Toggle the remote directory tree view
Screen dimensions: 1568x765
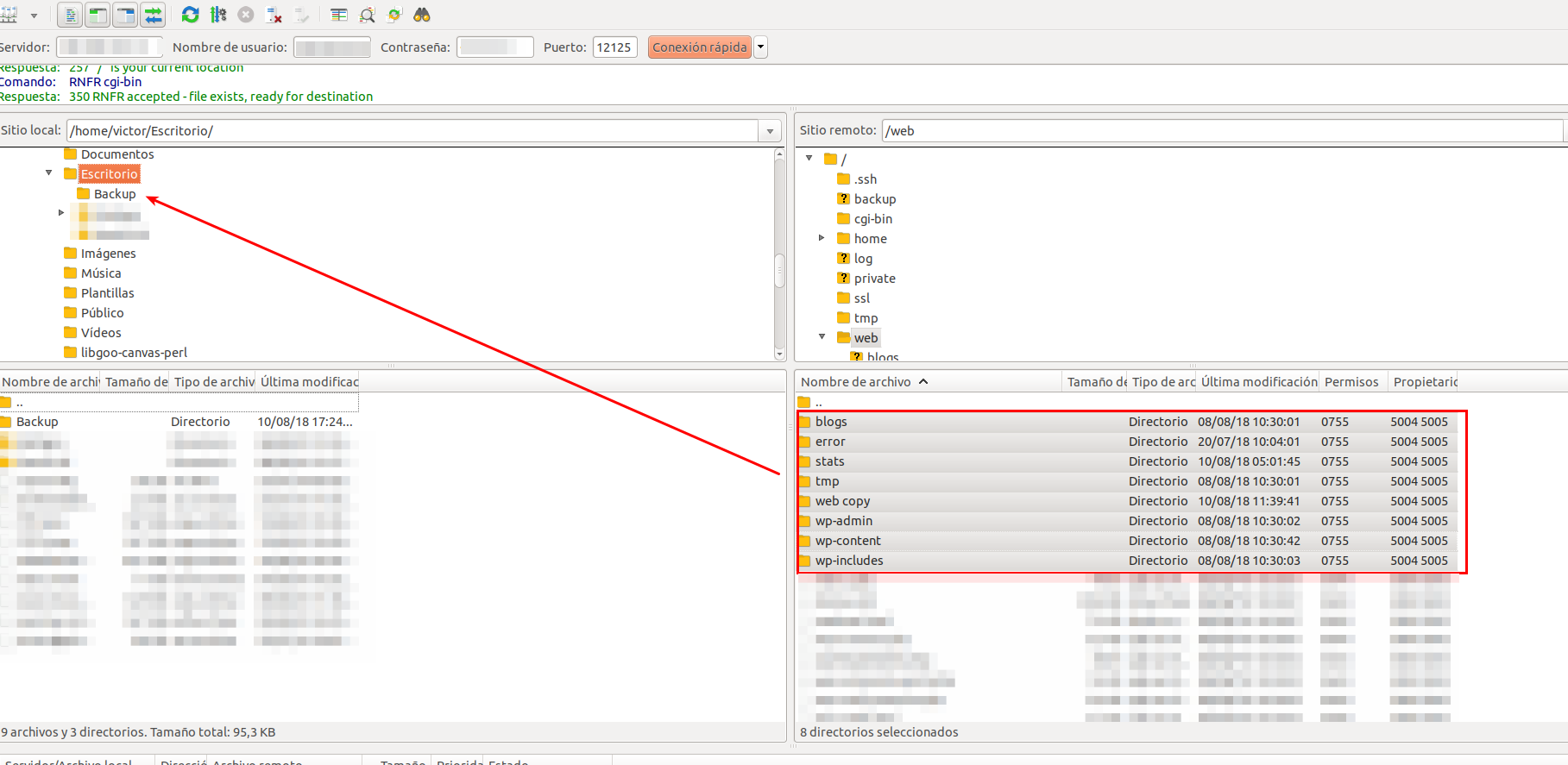point(125,15)
